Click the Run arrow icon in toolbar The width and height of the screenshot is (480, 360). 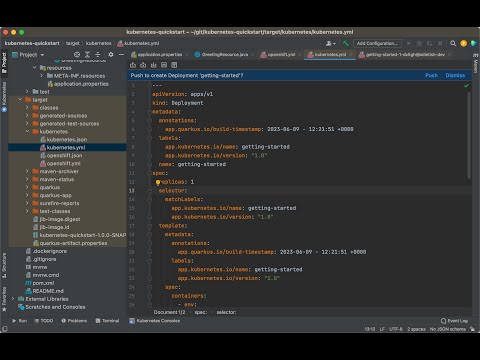pyautogui.click(x=409, y=43)
